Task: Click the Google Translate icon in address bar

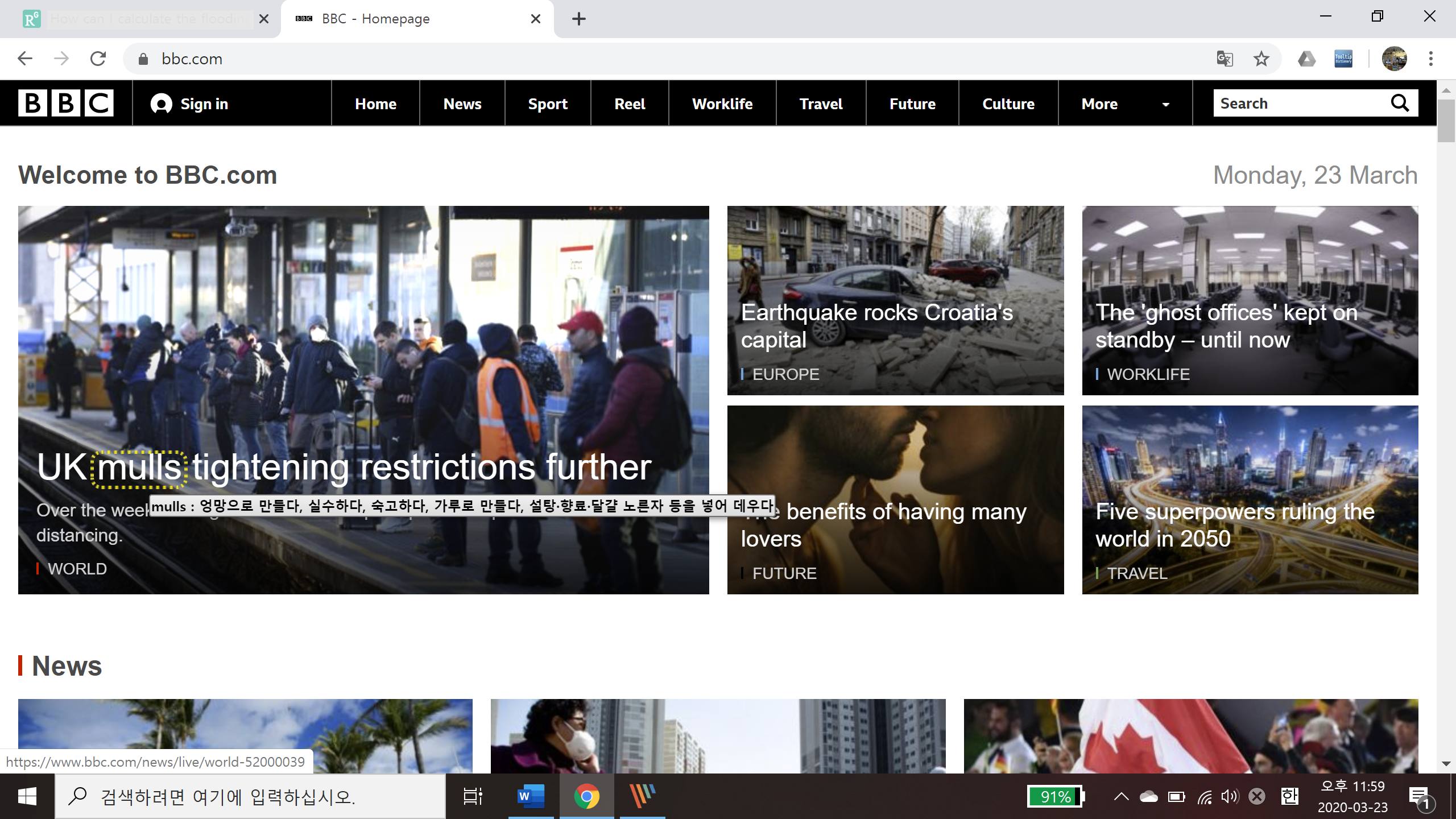Action: pyautogui.click(x=1225, y=59)
